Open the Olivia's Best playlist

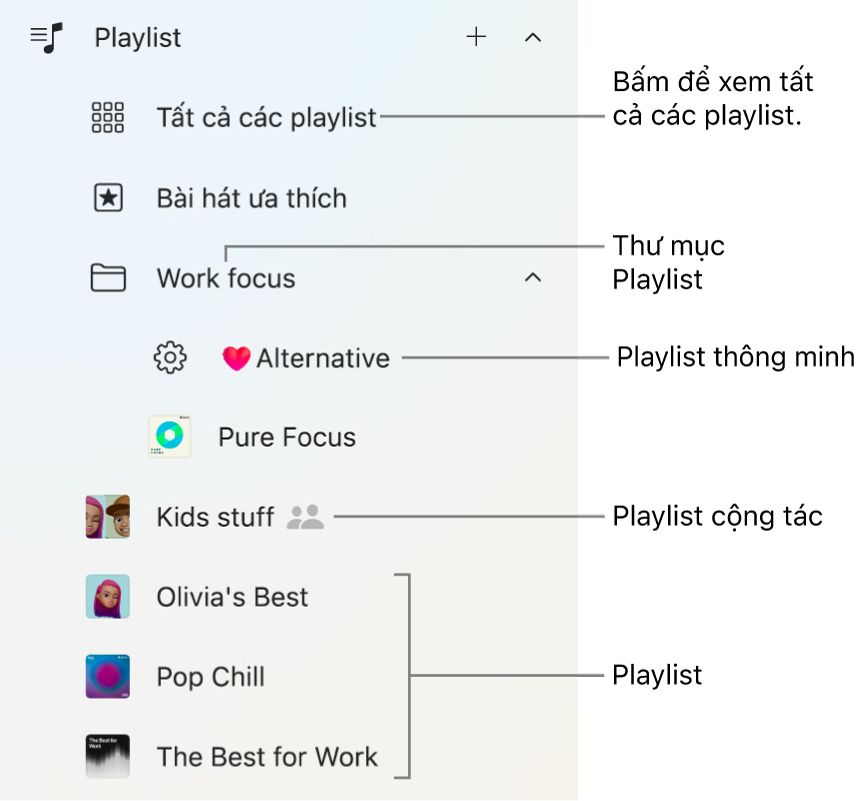231,597
